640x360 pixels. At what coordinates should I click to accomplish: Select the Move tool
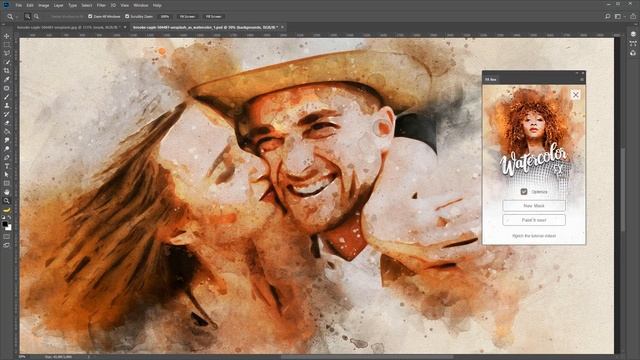click(x=7, y=36)
